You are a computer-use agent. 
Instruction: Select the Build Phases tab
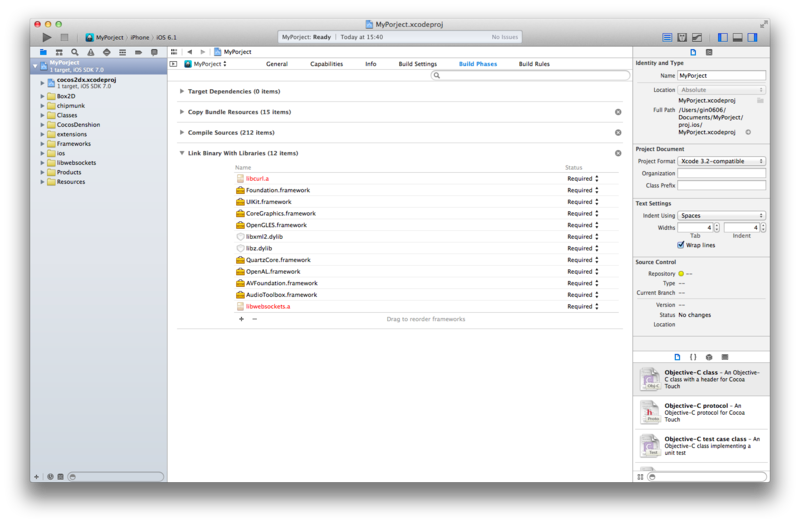[478, 64]
